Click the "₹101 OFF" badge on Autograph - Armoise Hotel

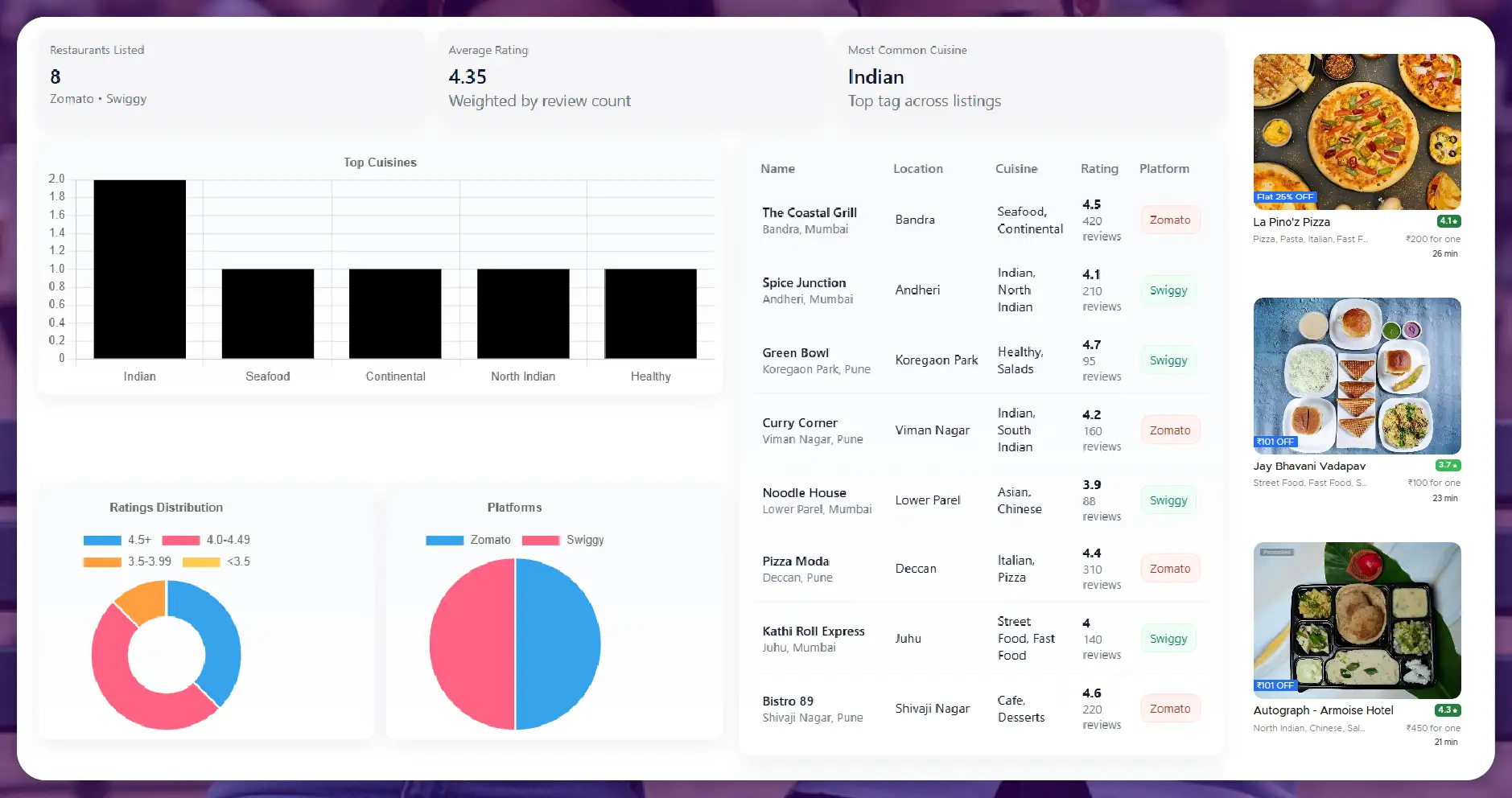point(1275,685)
